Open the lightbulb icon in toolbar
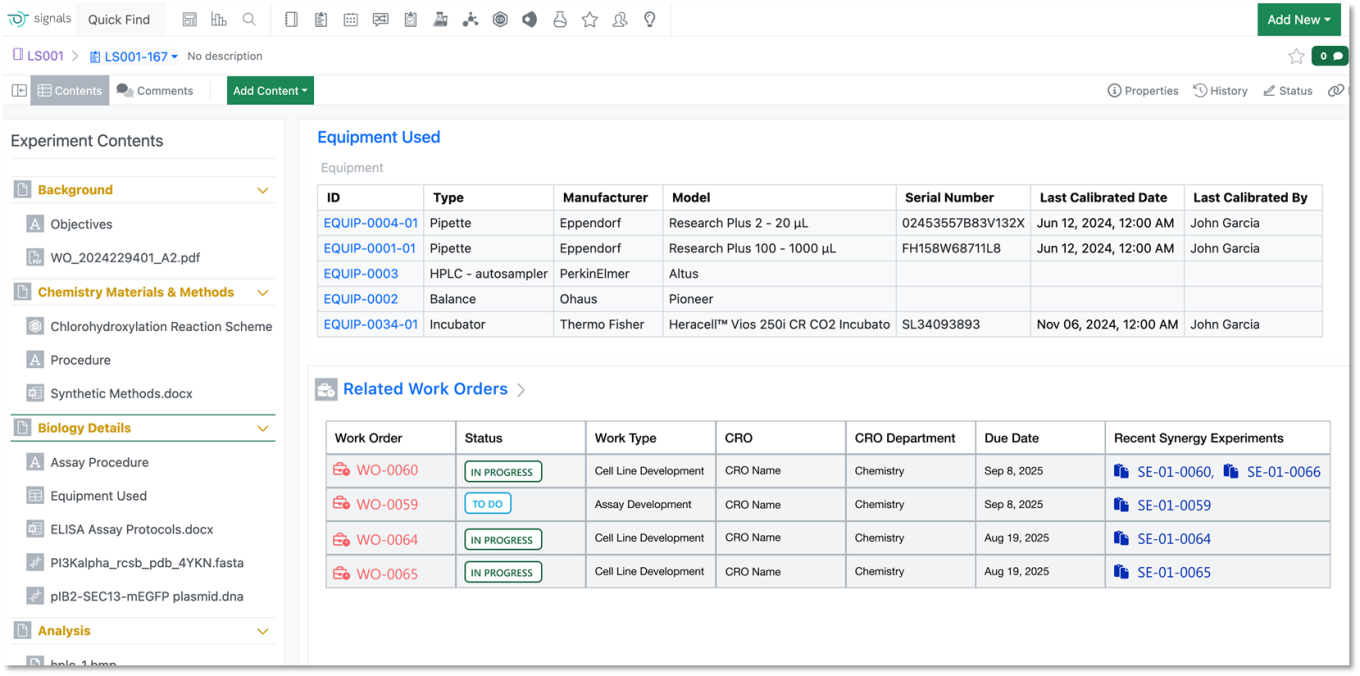 [650, 20]
